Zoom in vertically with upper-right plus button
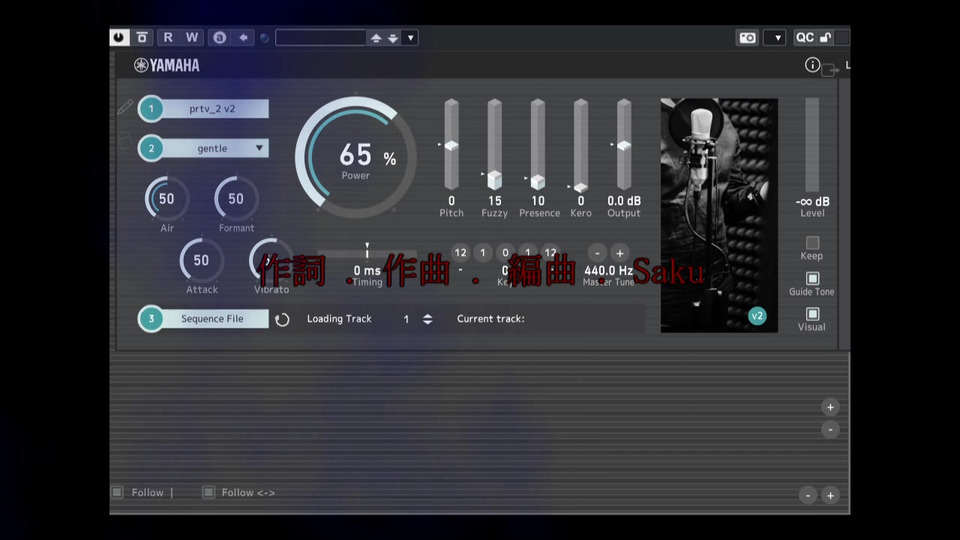The height and width of the screenshot is (540, 960). (830, 407)
